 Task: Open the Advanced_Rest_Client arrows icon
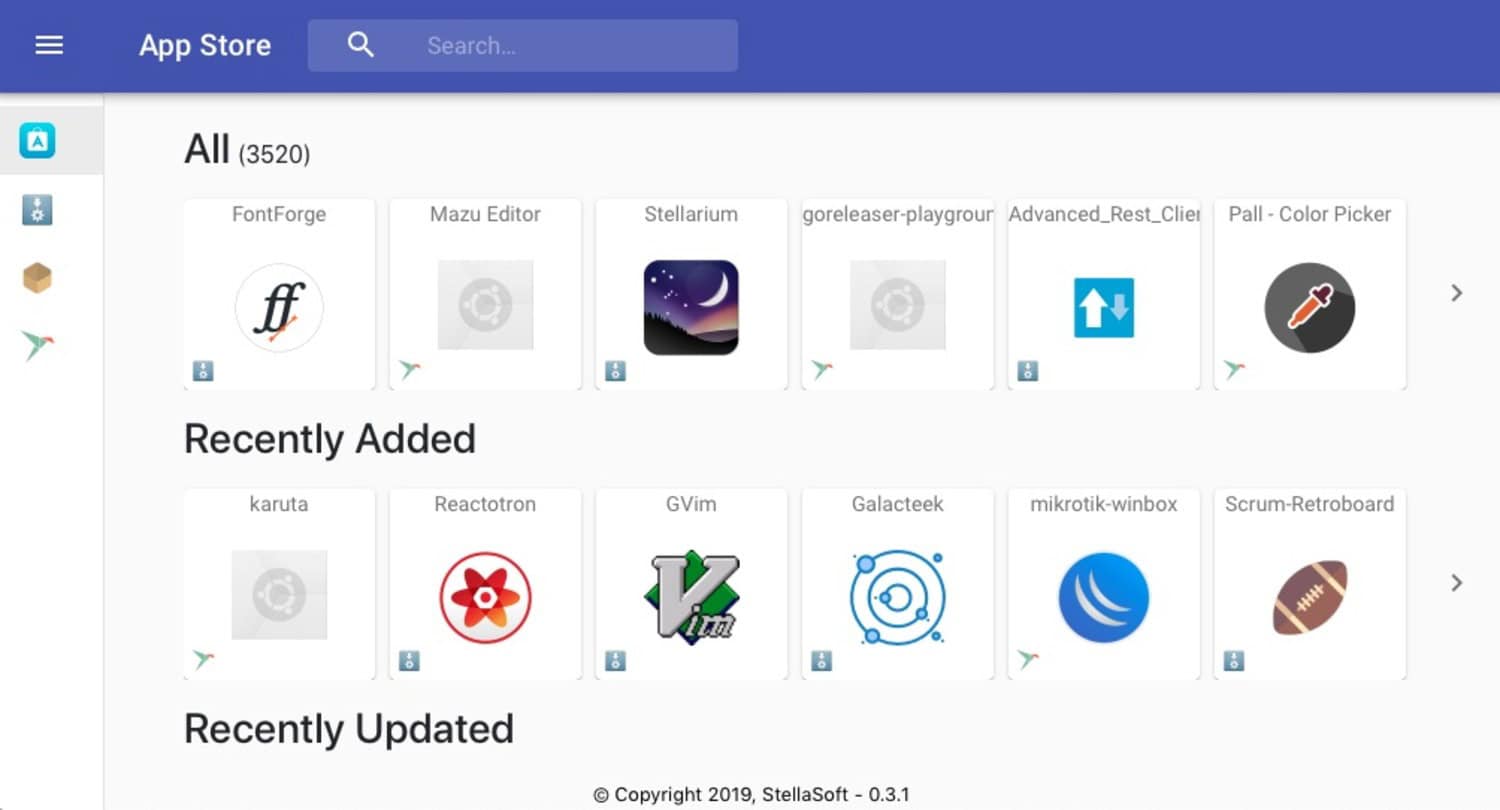pos(1104,307)
